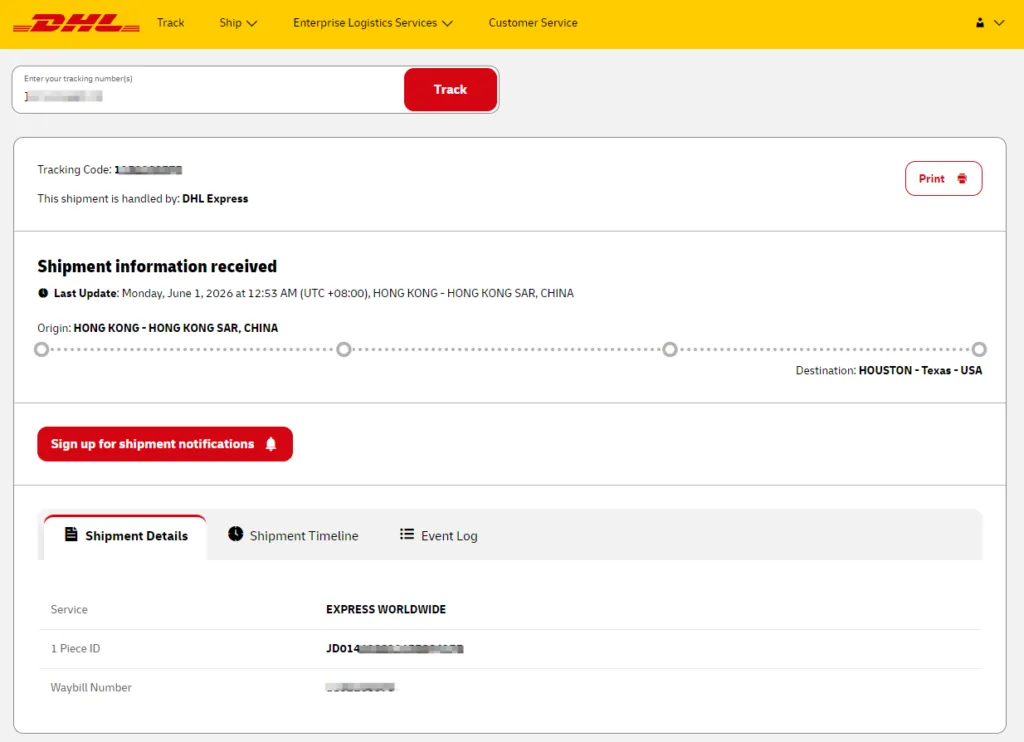Click the clock icon beside Last Update
The height and width of the screenshot is (742, 1024).
pos(43,293)
